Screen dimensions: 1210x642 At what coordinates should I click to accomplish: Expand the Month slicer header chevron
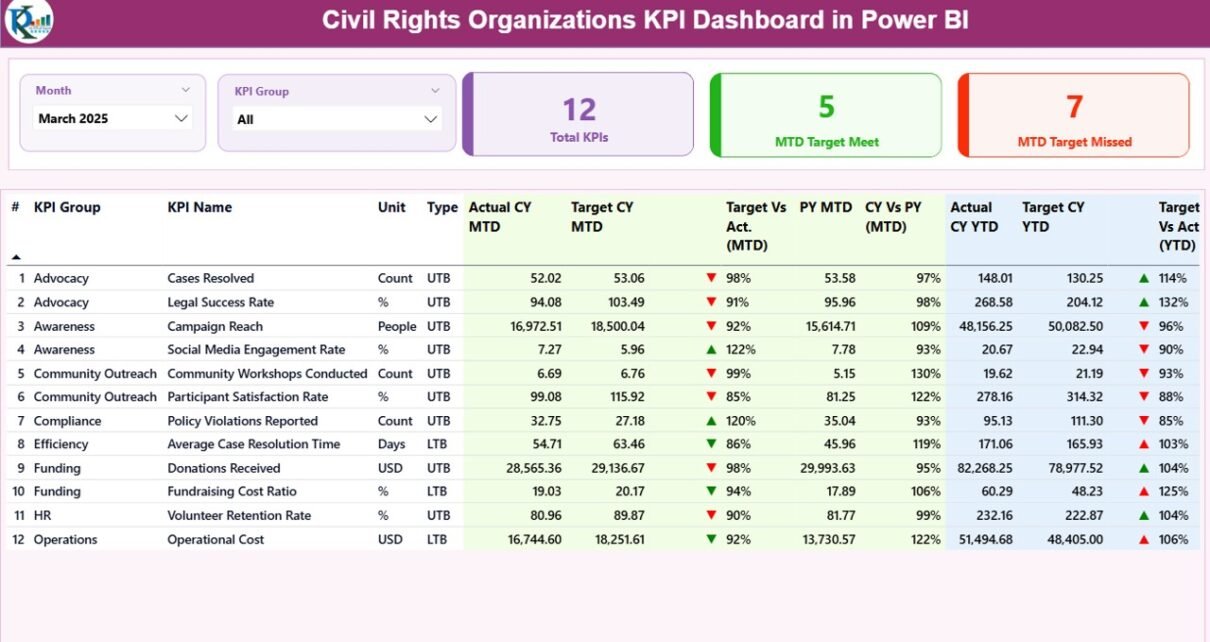tap(185, 90)
